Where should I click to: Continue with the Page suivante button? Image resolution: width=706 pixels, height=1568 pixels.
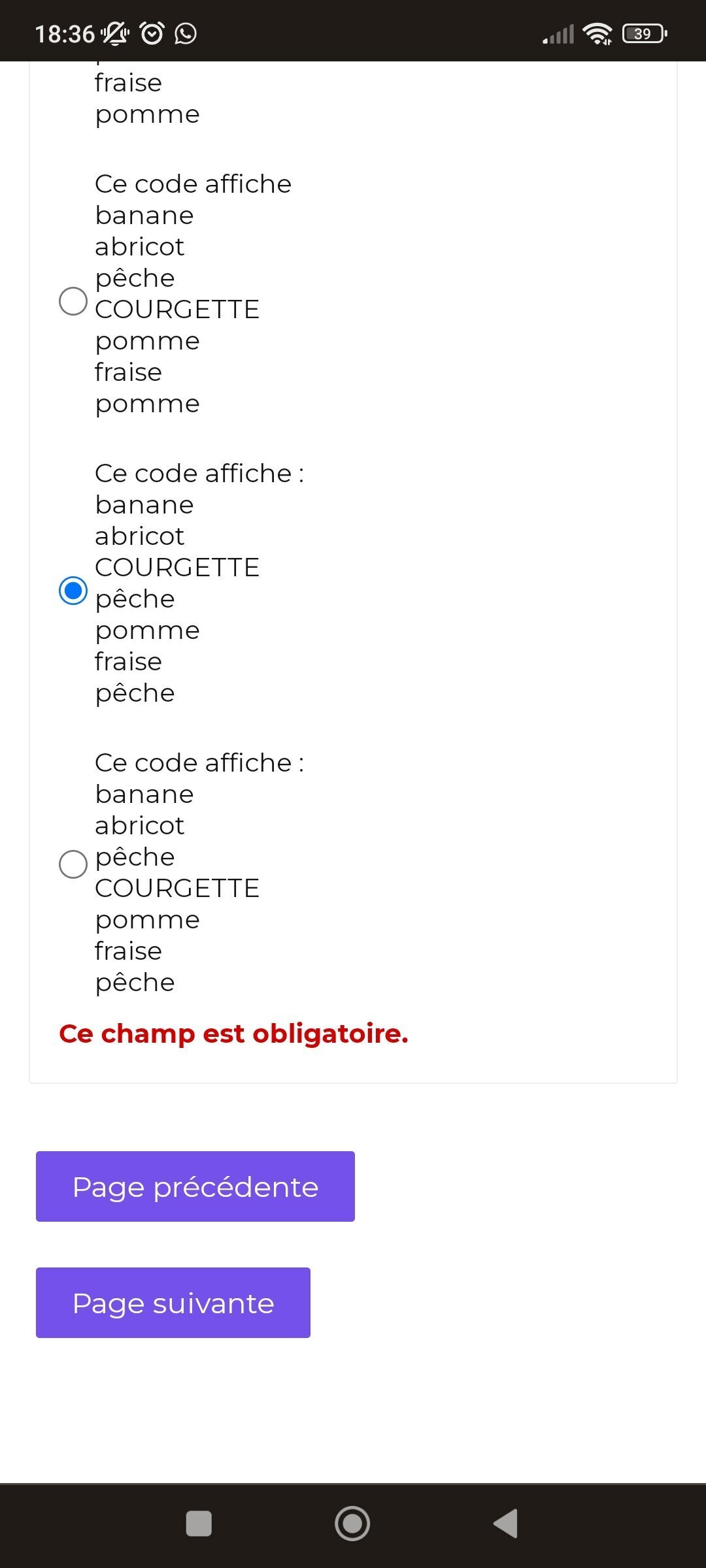(173, 1303)
